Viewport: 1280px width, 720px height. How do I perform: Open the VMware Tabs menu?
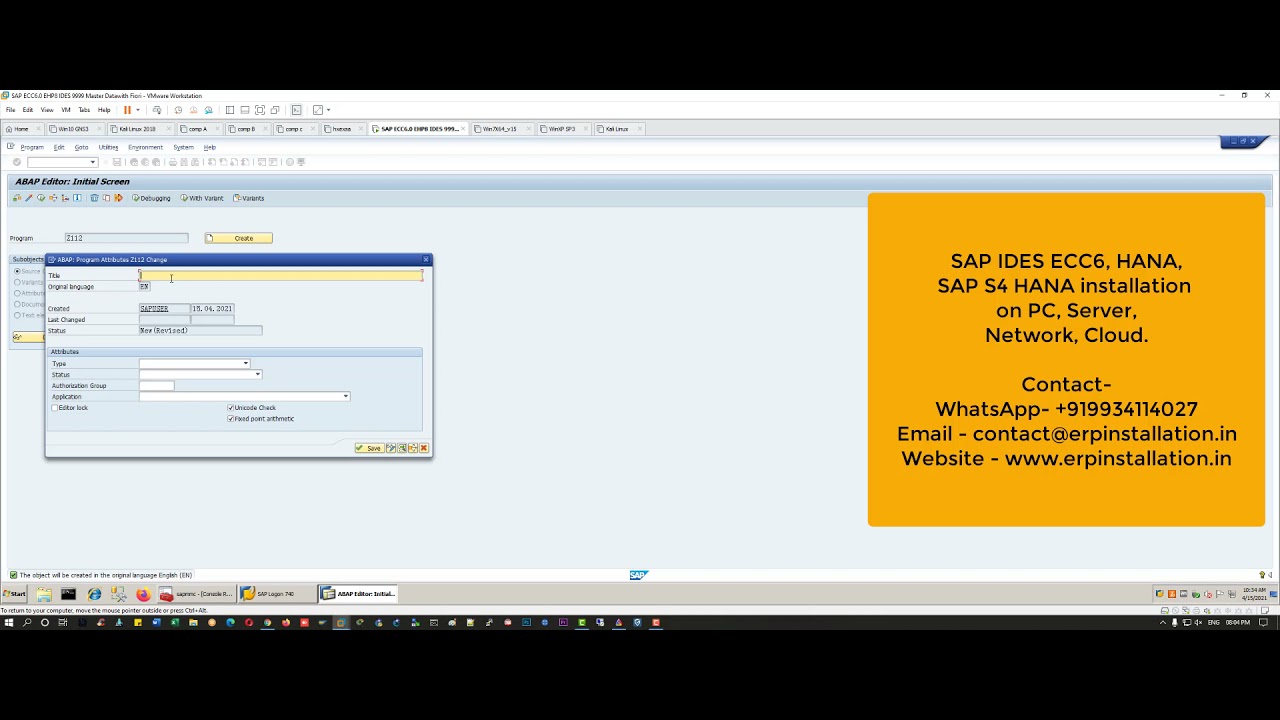(84, 110)
